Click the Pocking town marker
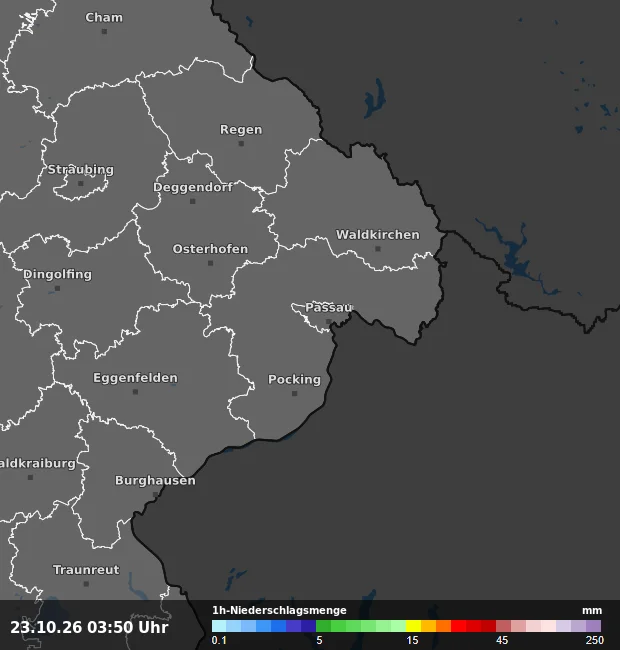620x650 pixels. pos(295,393)
